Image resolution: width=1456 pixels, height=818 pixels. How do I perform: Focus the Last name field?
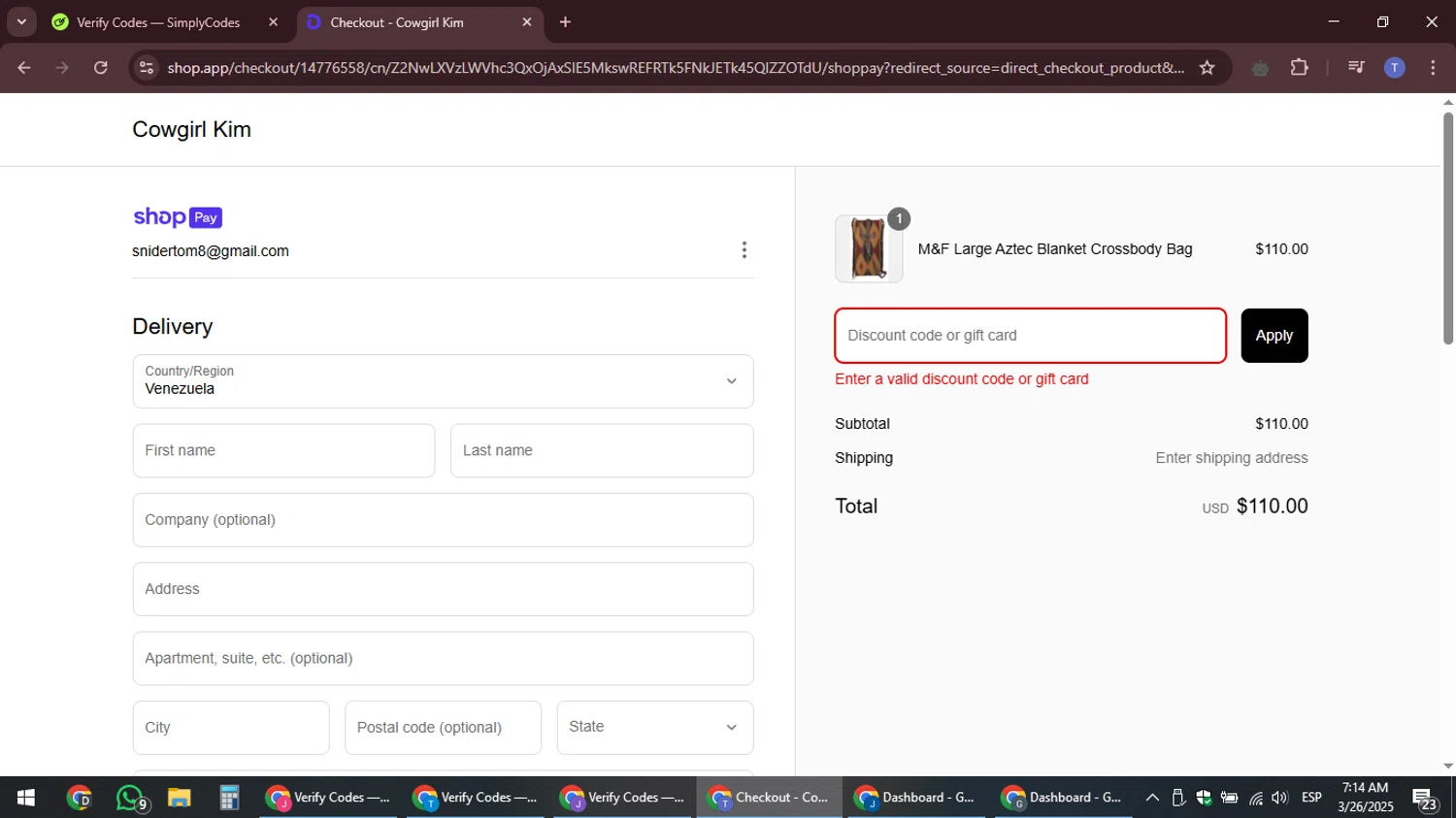[x=602, y=450]
